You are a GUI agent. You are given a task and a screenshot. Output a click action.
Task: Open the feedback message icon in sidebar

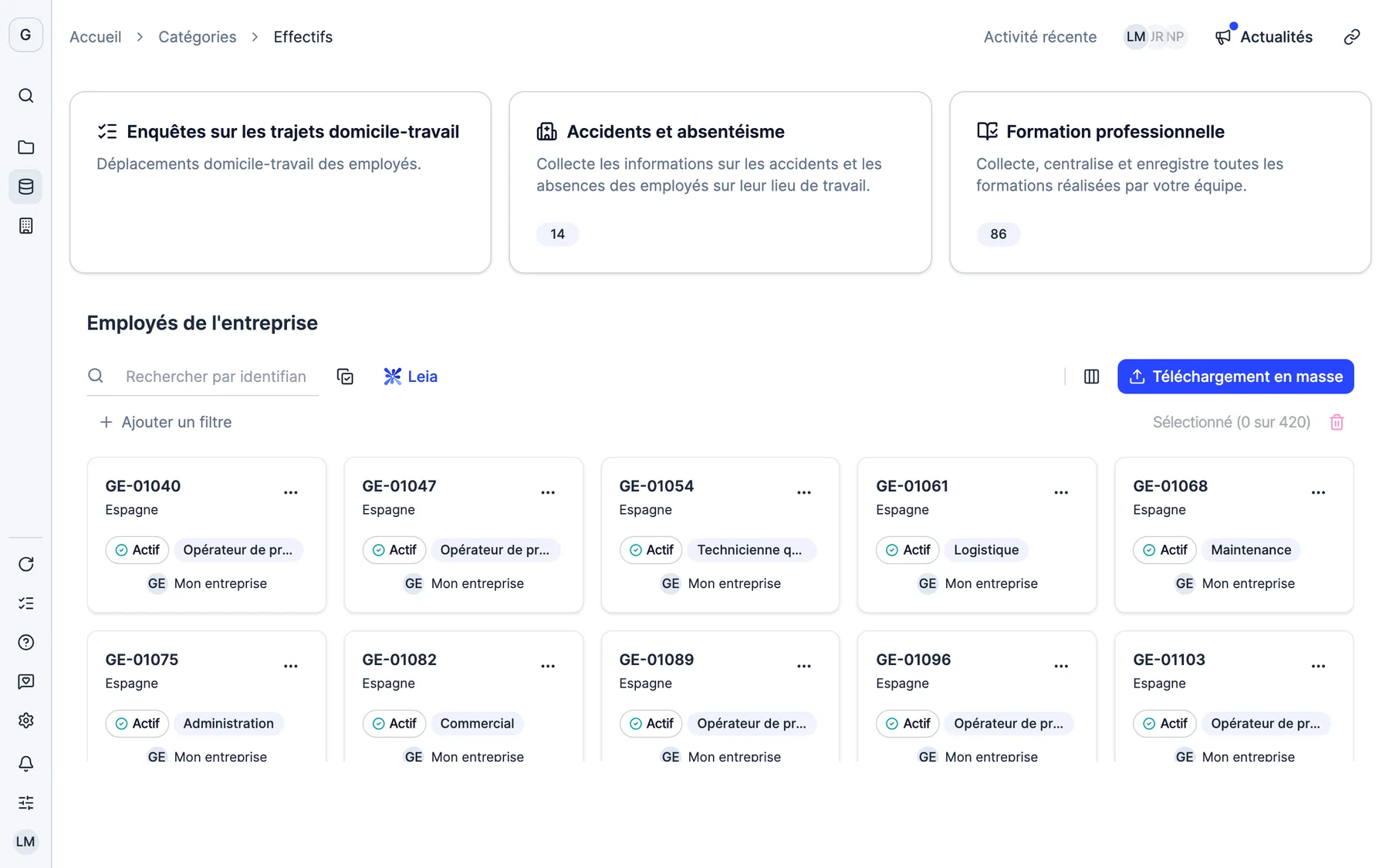coord(25,681)
